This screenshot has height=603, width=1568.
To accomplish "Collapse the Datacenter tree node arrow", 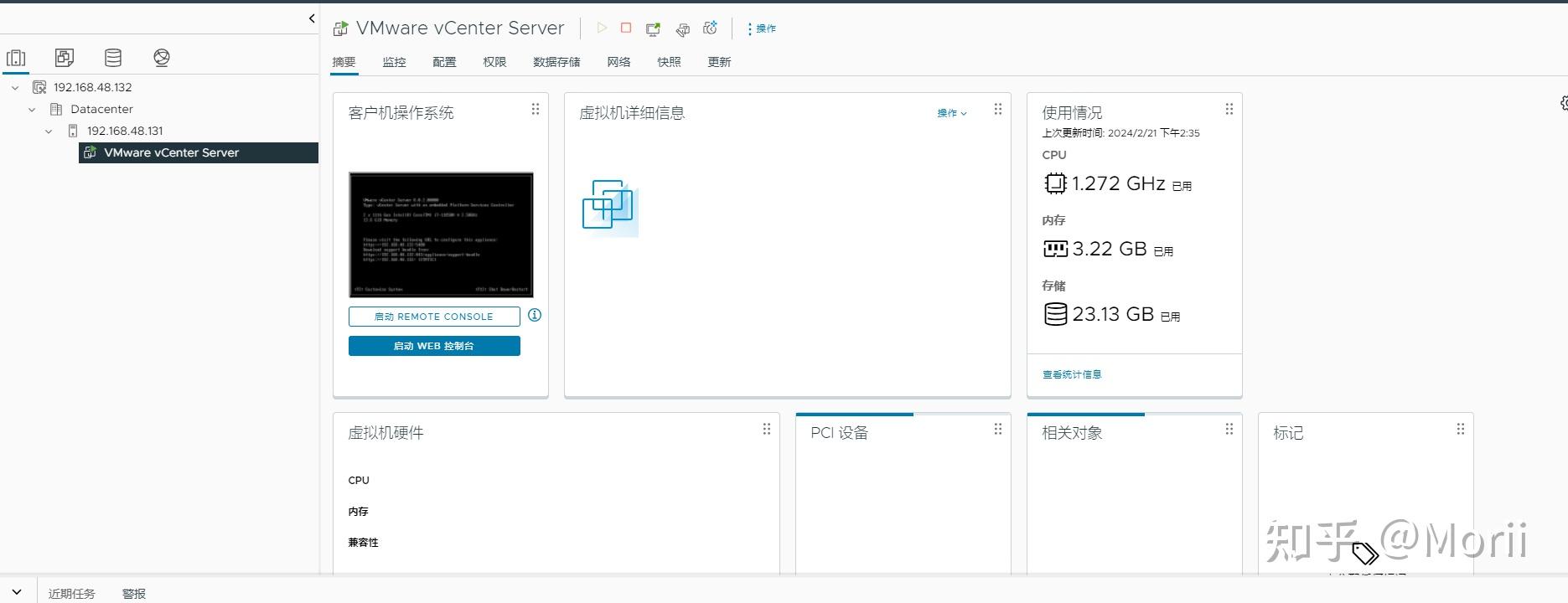I will (32, 109).
